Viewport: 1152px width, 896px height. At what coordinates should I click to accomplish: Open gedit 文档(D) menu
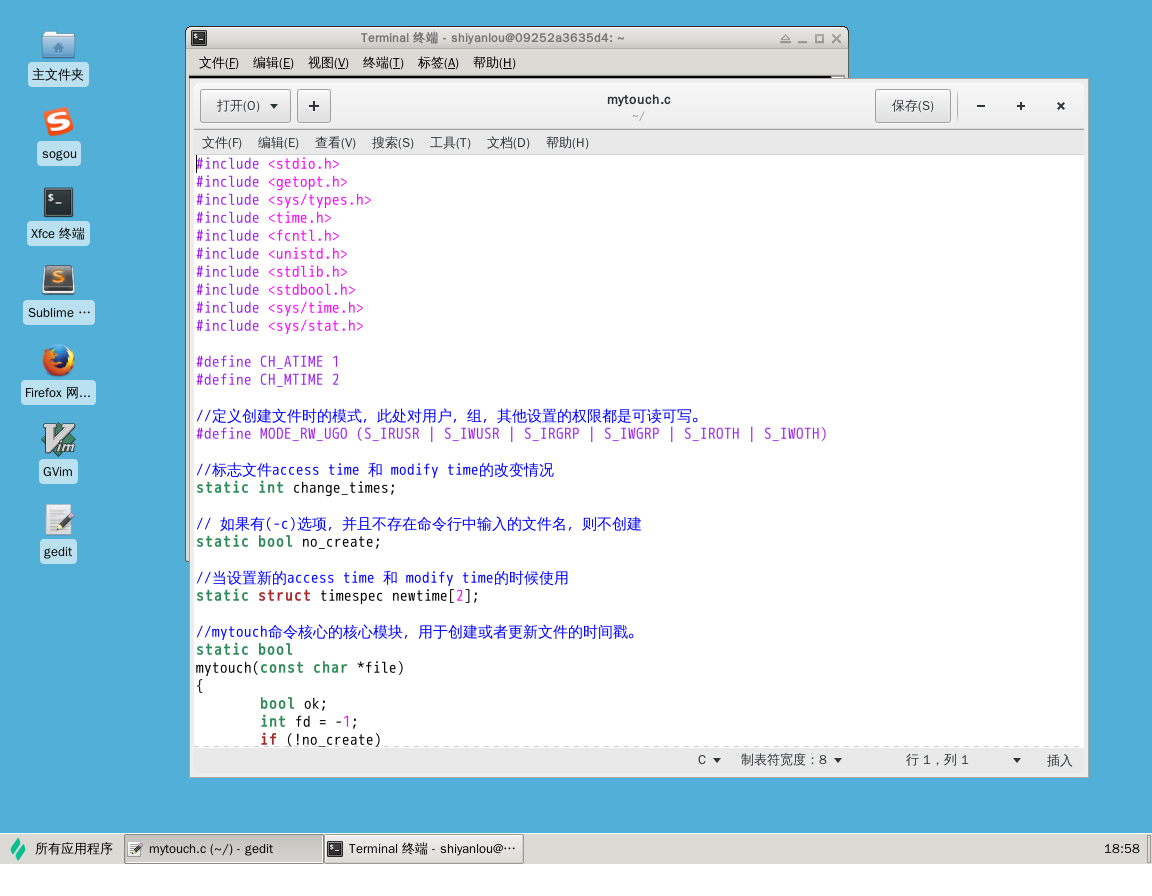[x=508, y=143]
